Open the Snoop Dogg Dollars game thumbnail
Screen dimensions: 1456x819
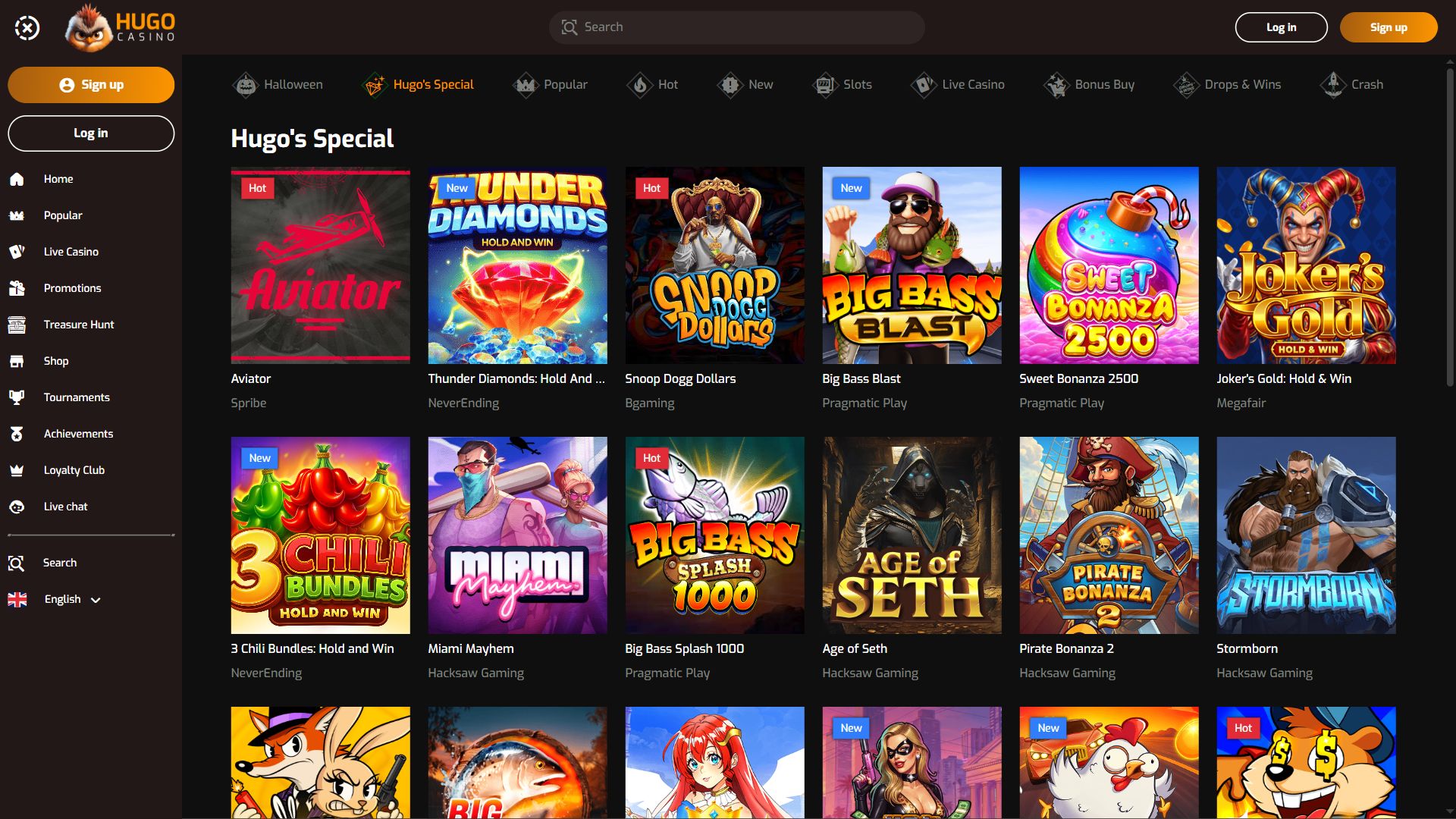click(714, 265)
